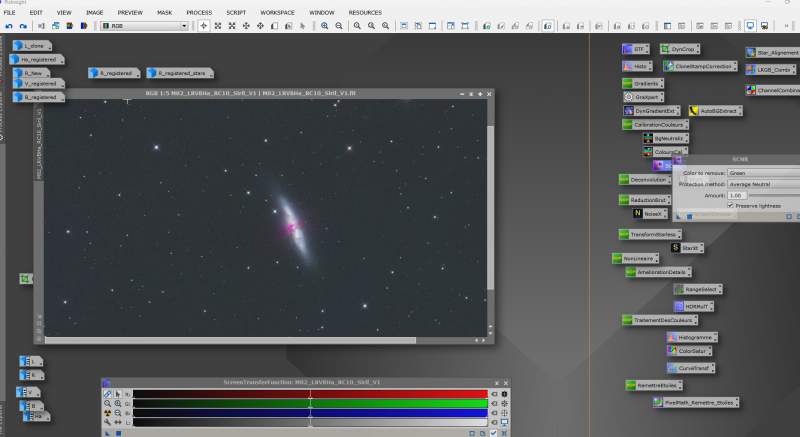
Task: Open the NoiseX process icon
Action: click(649, 214)
